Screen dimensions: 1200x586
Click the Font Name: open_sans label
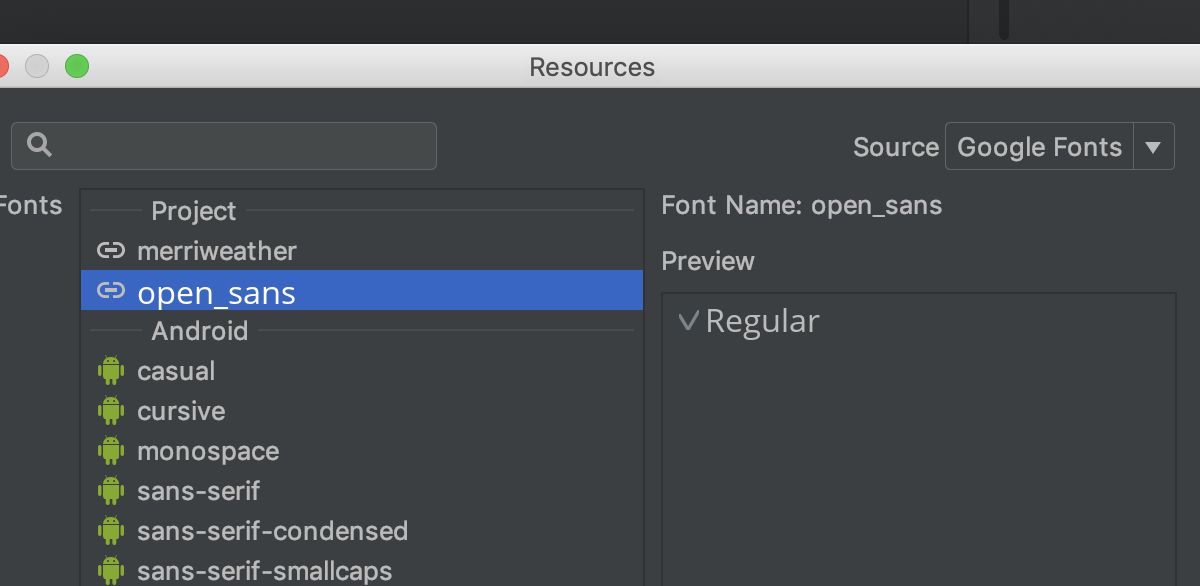coord(802,206)
